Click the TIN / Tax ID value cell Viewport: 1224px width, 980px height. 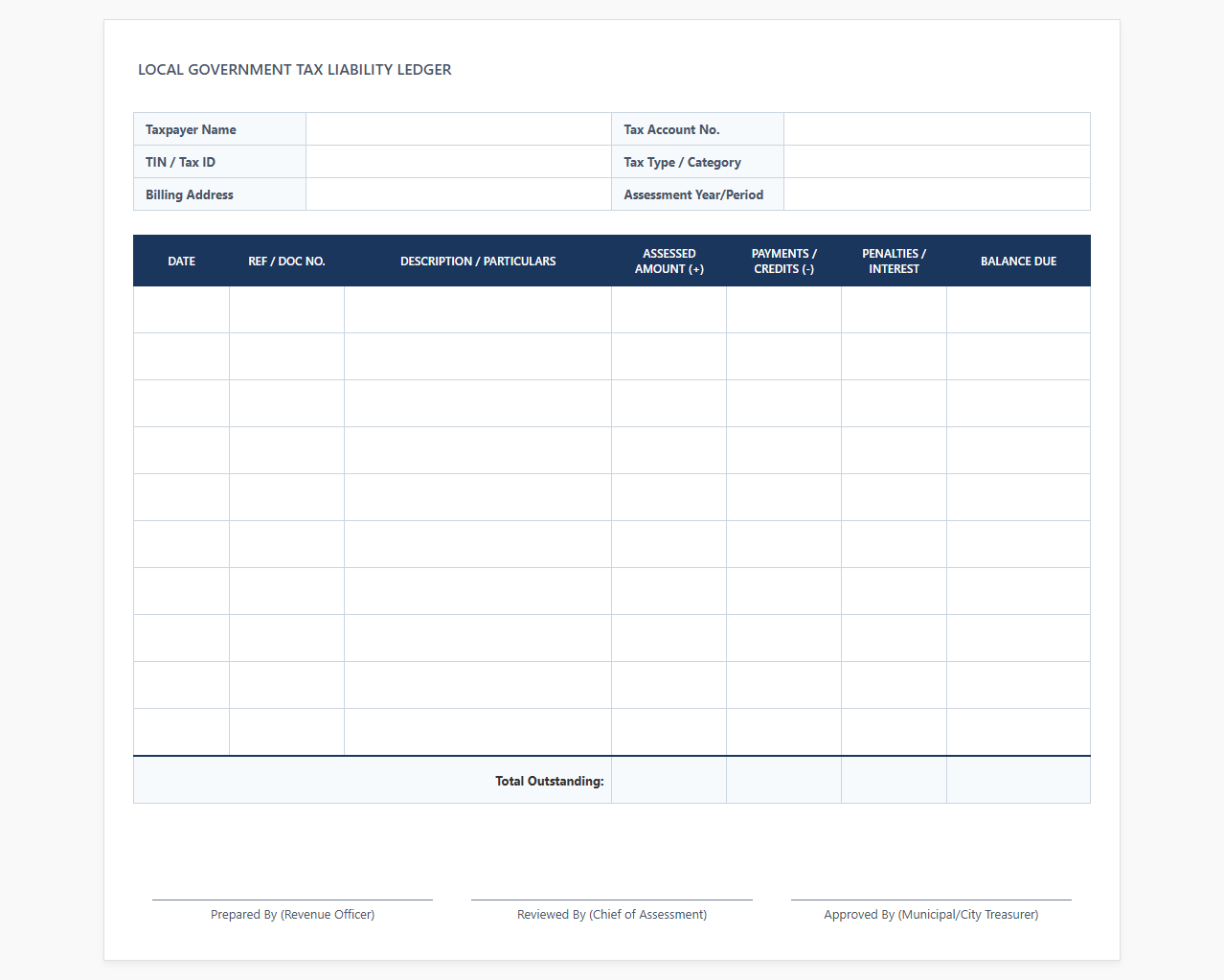(x=459, y=162)
